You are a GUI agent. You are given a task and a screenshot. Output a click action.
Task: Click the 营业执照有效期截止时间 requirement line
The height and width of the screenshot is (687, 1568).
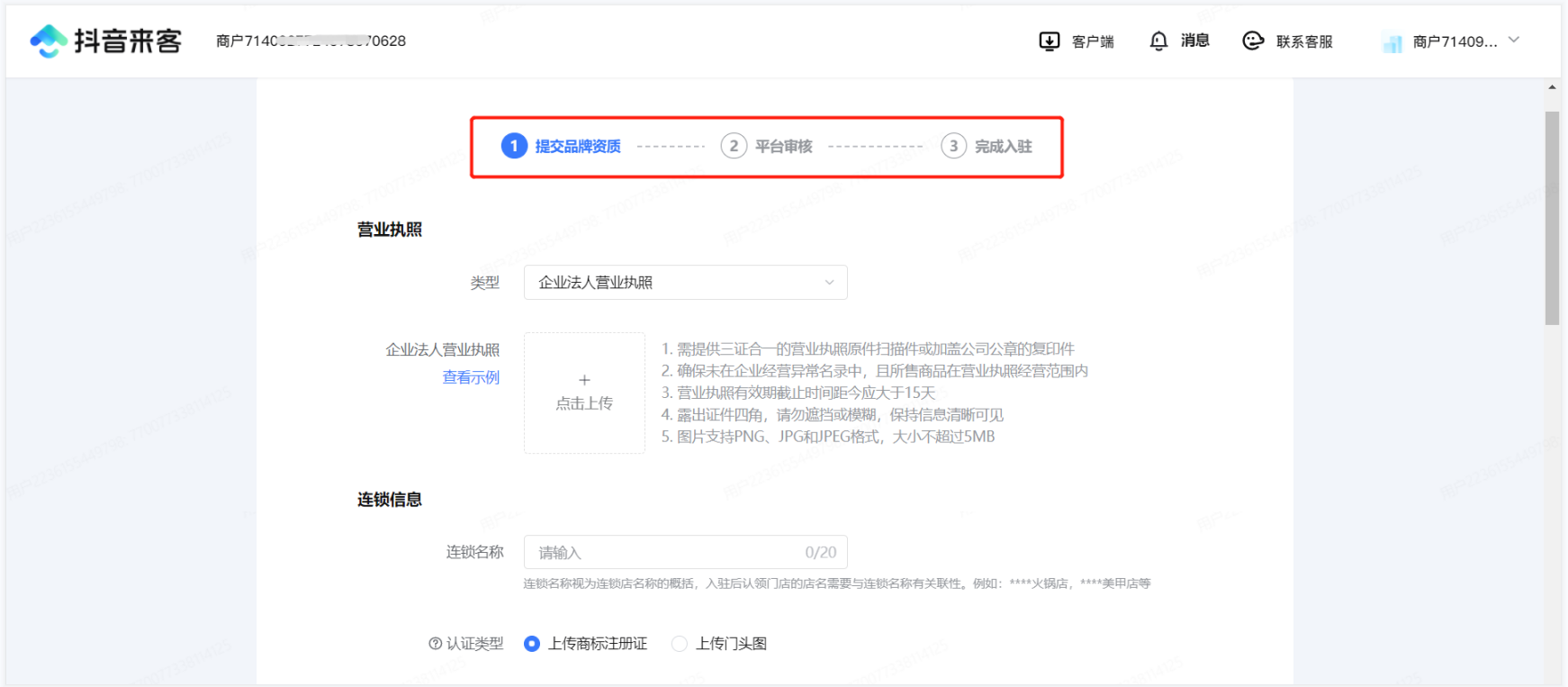[798, 393]
